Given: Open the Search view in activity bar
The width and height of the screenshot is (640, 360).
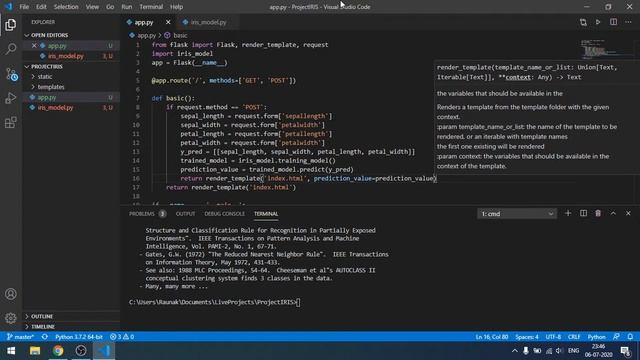Looking at the screenshot, I should pos(11,49).
